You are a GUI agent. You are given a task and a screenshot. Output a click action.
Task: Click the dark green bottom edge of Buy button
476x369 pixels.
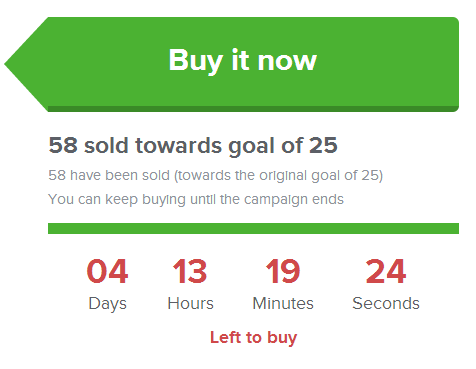[x=253, y=109]
